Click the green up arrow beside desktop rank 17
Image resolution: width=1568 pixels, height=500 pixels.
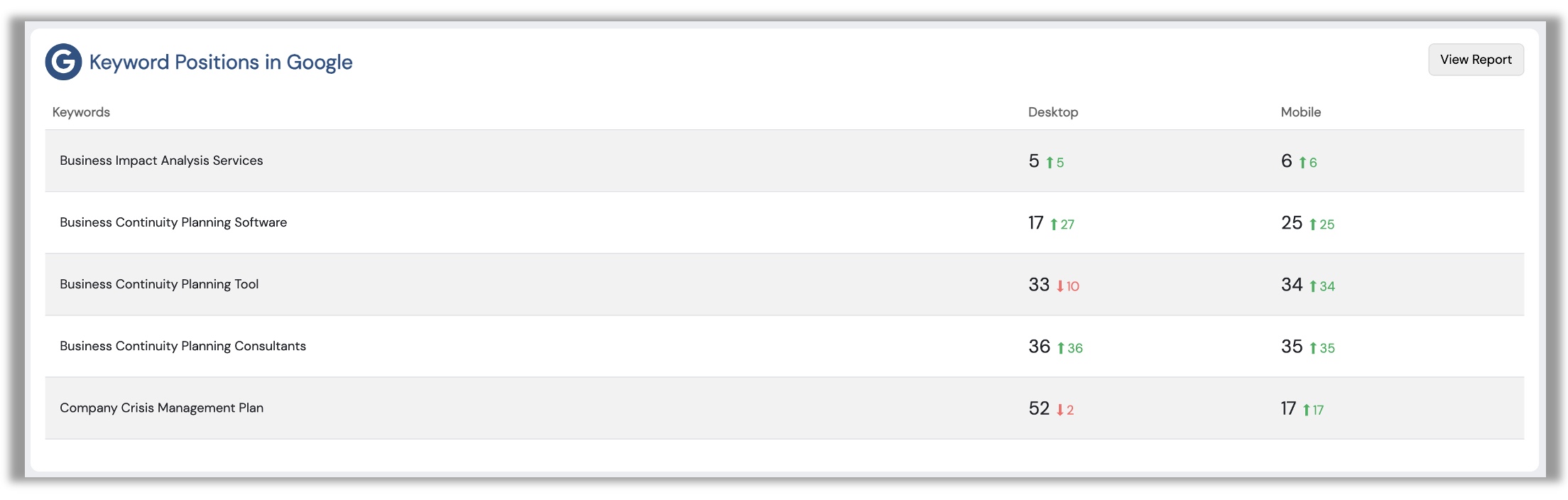[x=1054, y=224]
